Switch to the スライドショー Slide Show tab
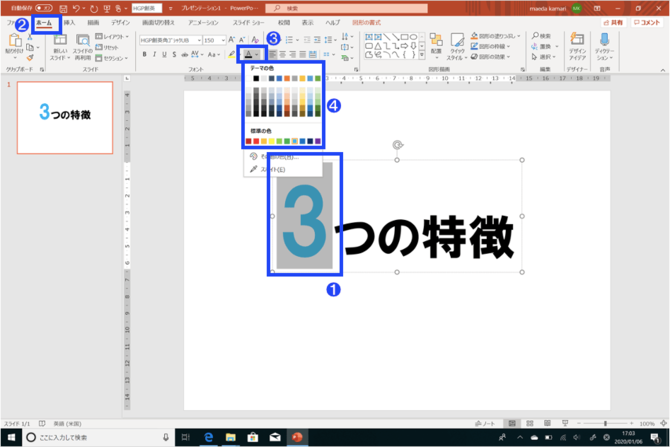This screenshot has height=447, width=670. click(248, 23)
